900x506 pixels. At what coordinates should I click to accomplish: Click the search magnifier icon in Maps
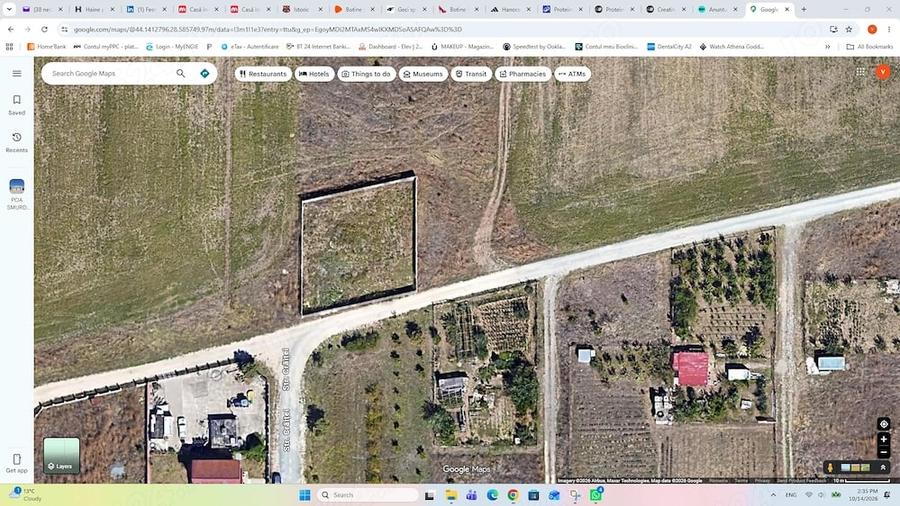coord(181,73)
